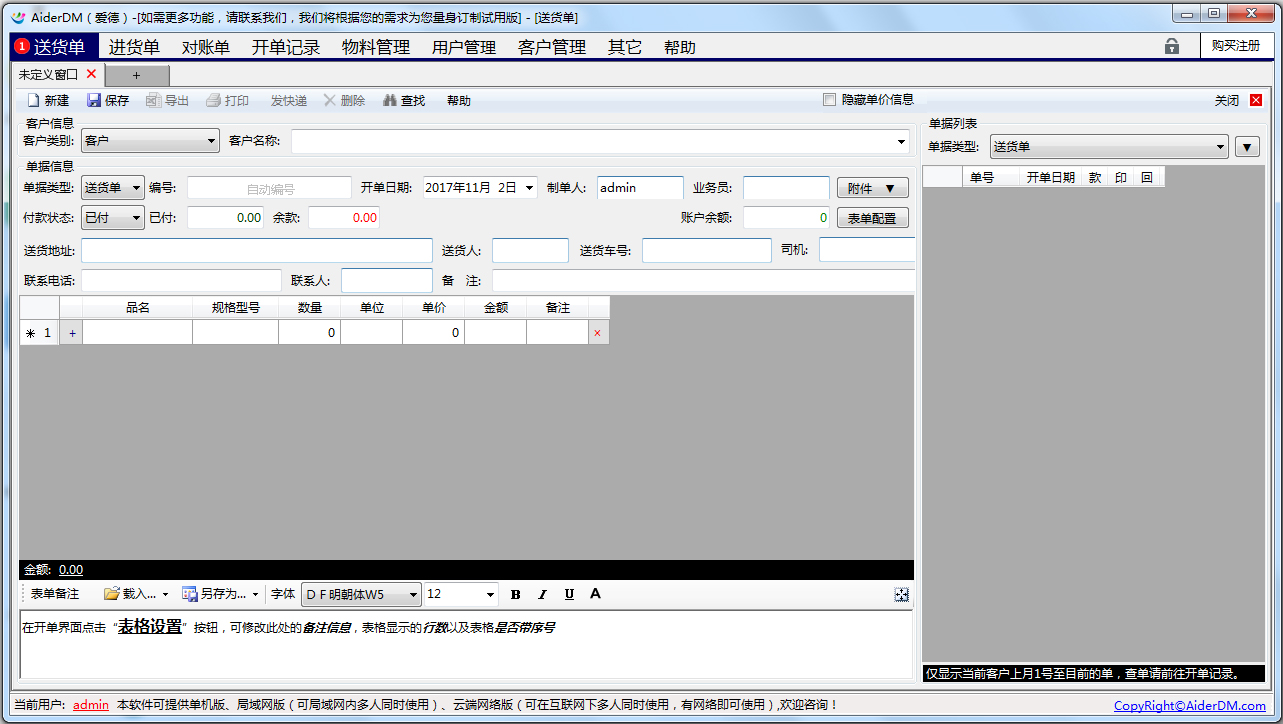
Task: Click the expand notes editor icon
Action: coord(902,595)
